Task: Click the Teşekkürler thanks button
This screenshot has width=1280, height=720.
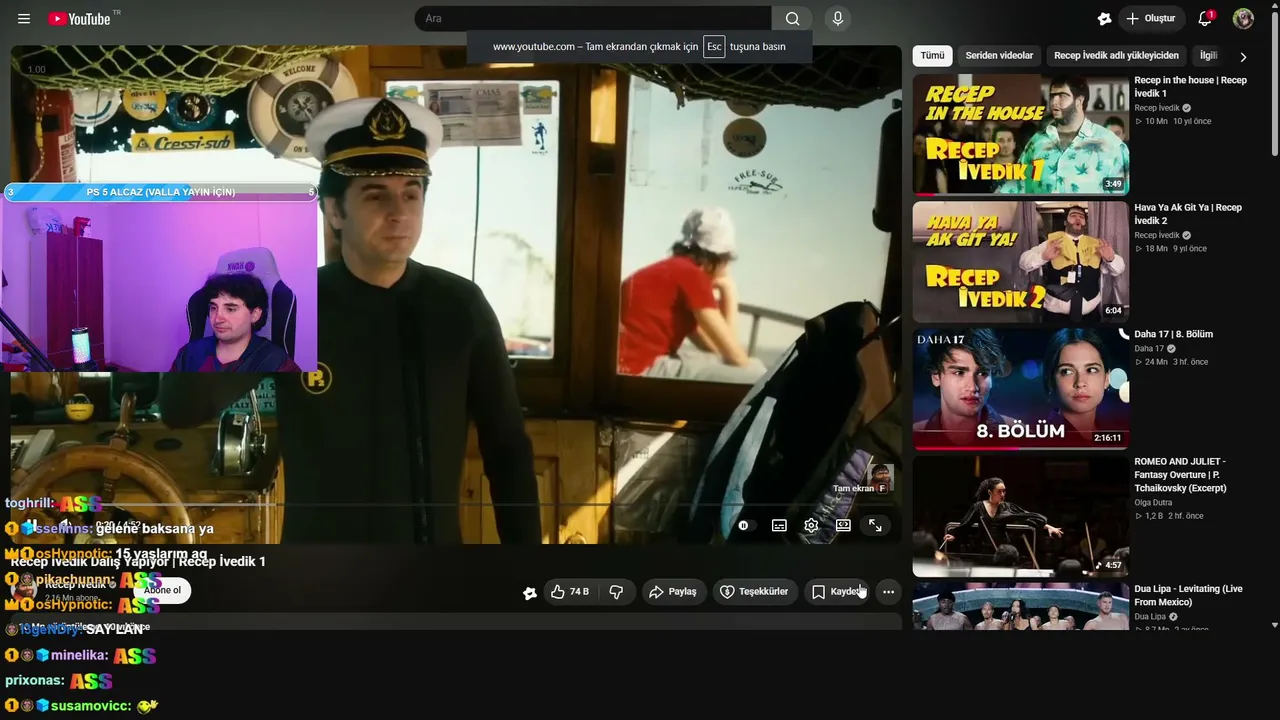Action: click(755, 592)
